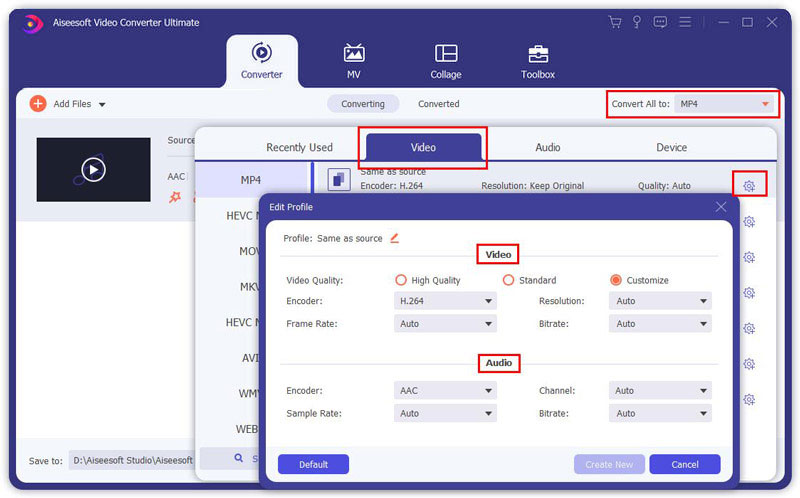800x498 pixels.
Task: Open the Audio format tab
Action: tap(547, 147)
